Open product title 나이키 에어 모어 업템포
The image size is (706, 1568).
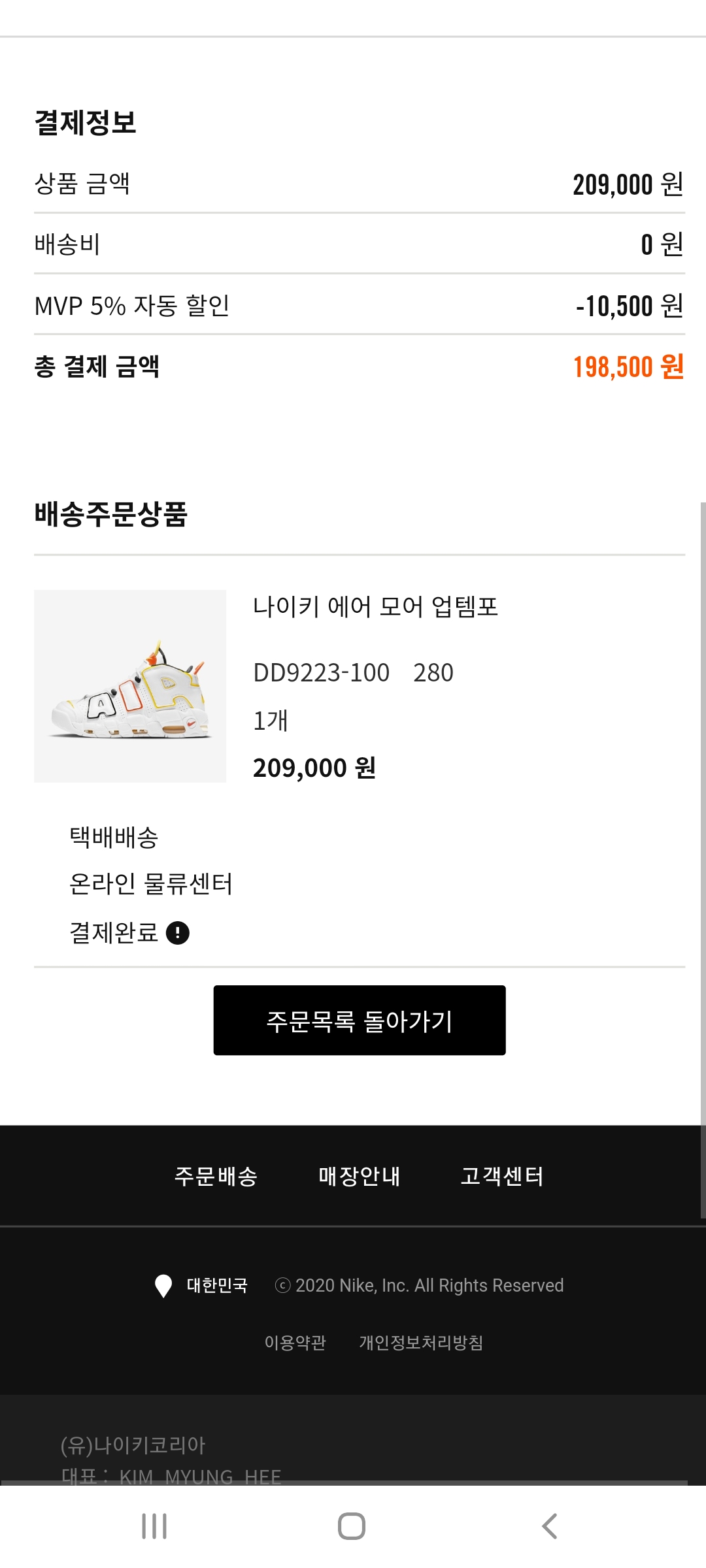click(375, 607)
